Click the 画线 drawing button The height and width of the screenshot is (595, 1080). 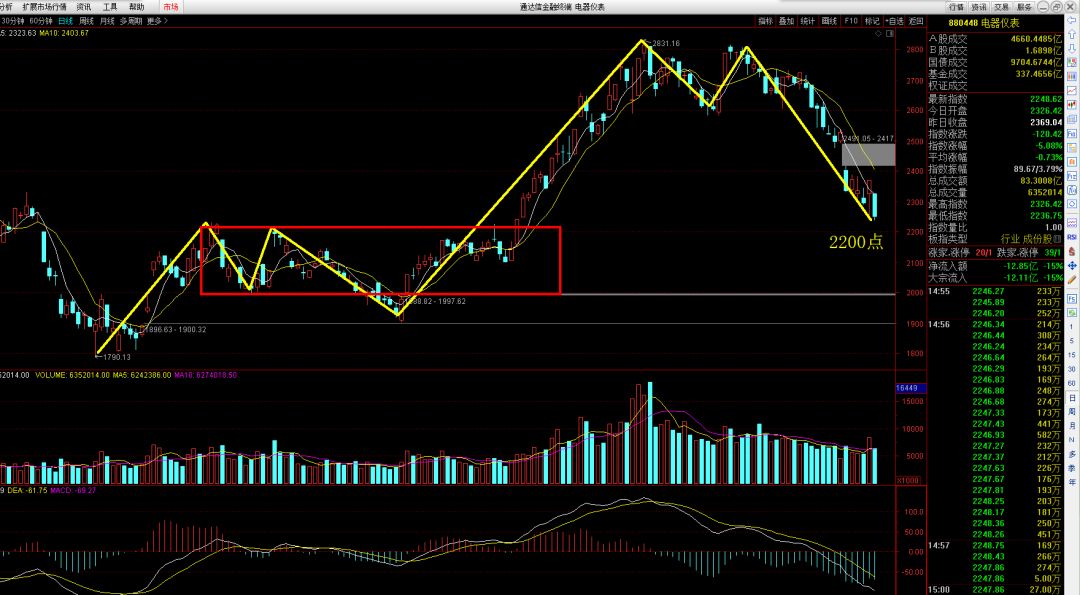(829, 21)
